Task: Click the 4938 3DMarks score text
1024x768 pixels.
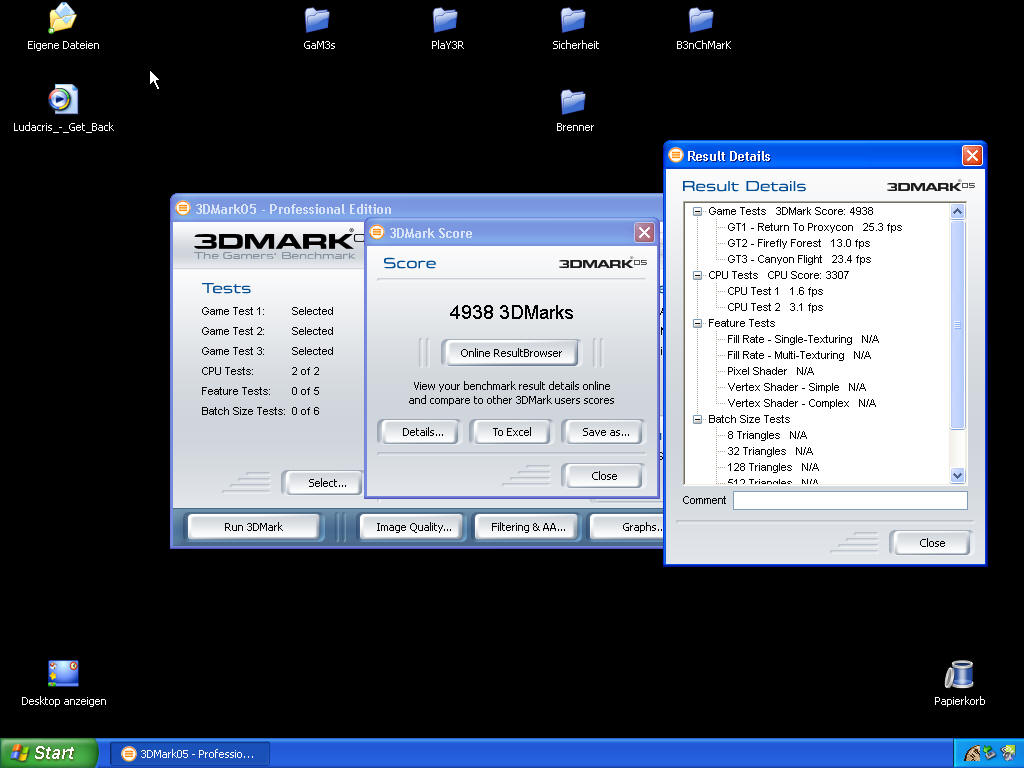Action: pos(511,312)
